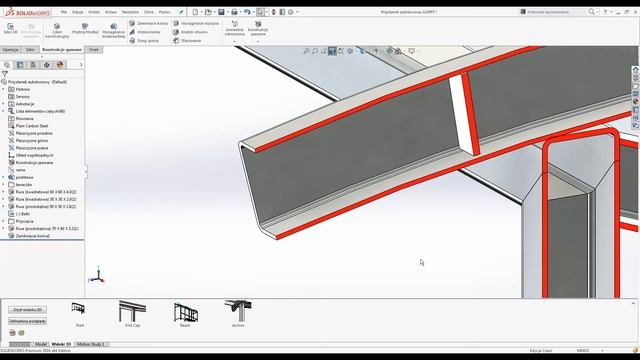This screenshot has height=360, width=640.
Task: Open dropdown under Geometria odniesienia
Action: click(x=235, y=42)
